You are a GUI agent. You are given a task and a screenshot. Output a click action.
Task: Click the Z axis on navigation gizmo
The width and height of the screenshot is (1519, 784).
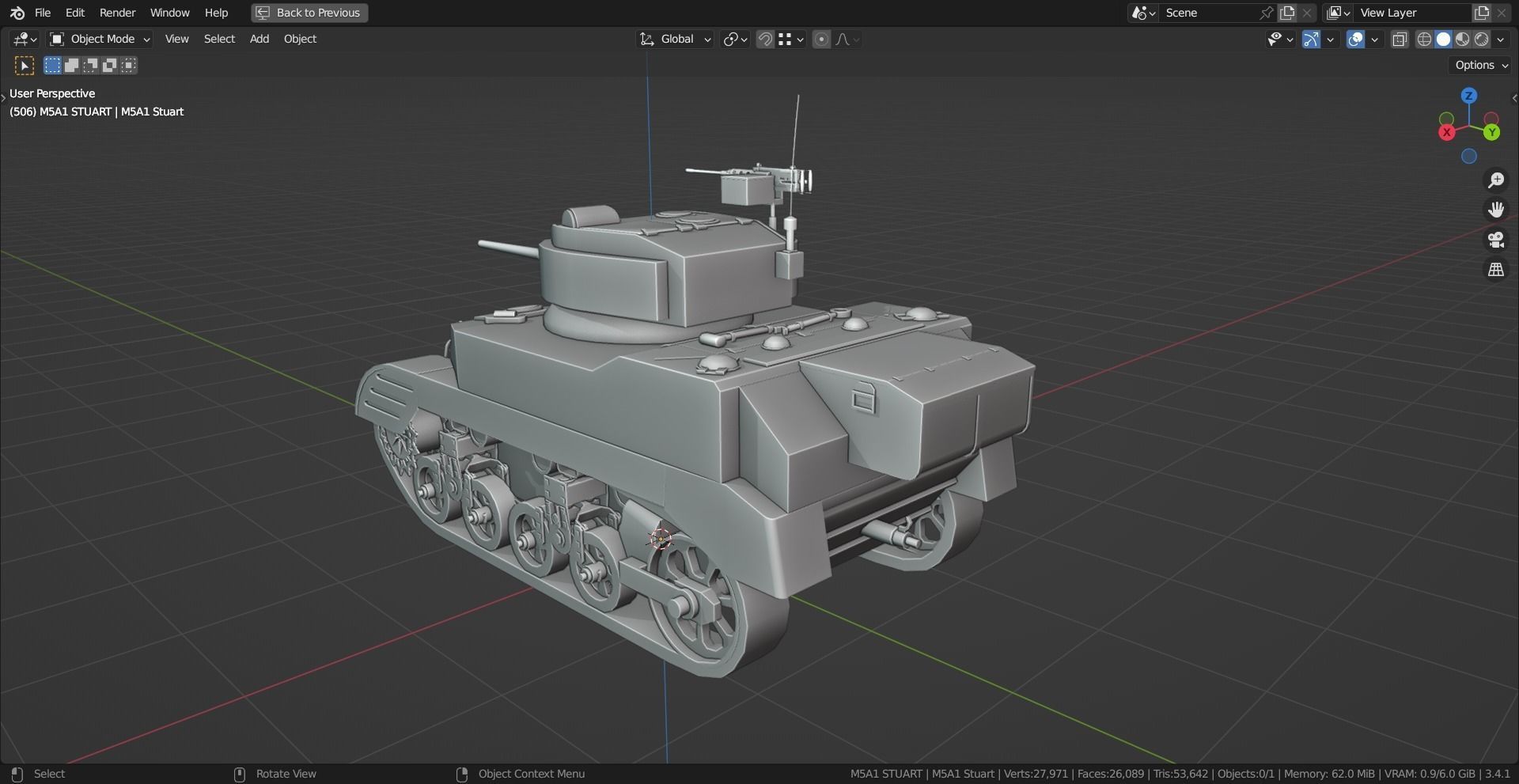pyautogui.click(x=1469, y=96)
